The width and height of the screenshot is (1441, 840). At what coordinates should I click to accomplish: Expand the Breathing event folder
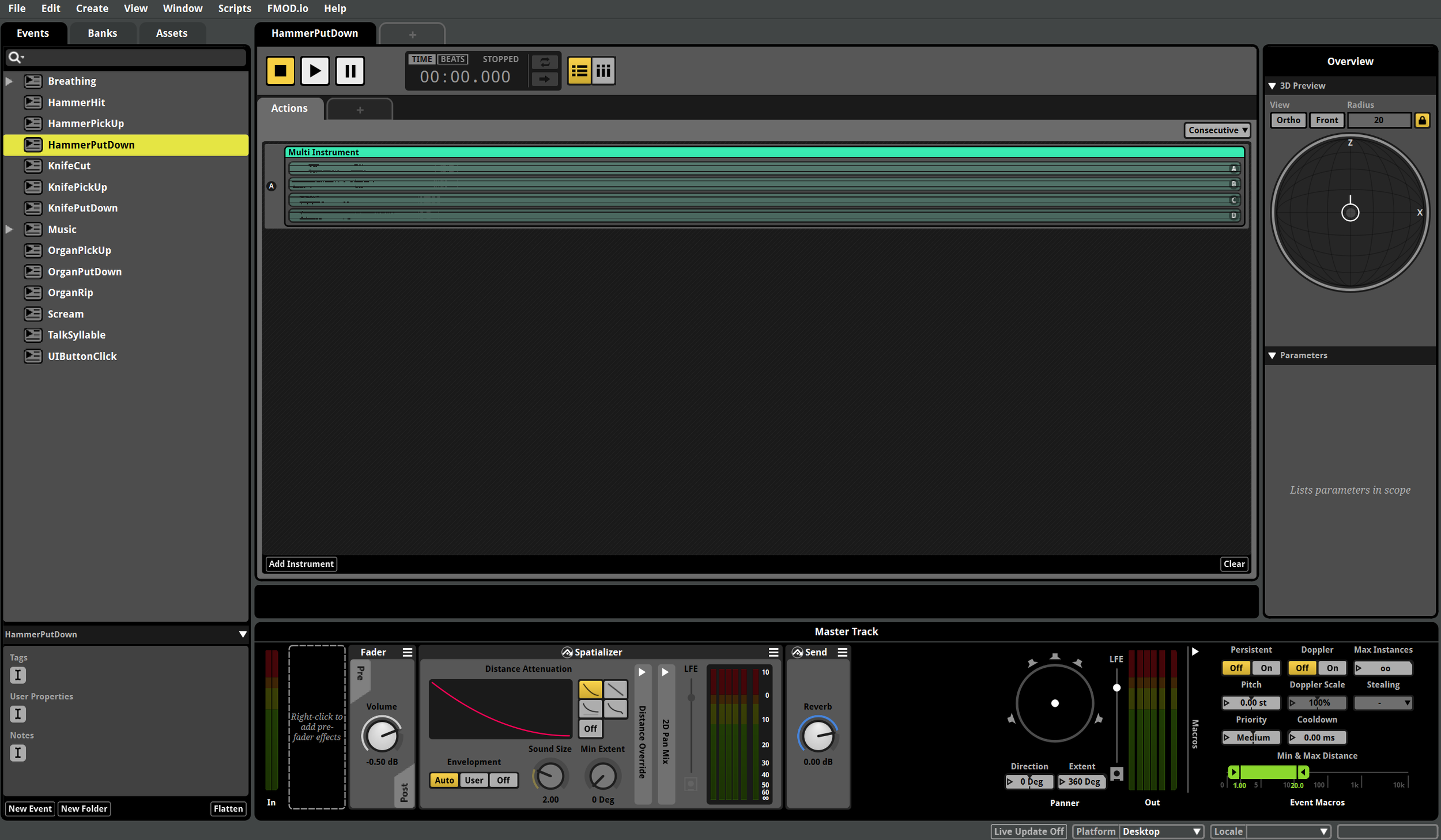(9, 81)
